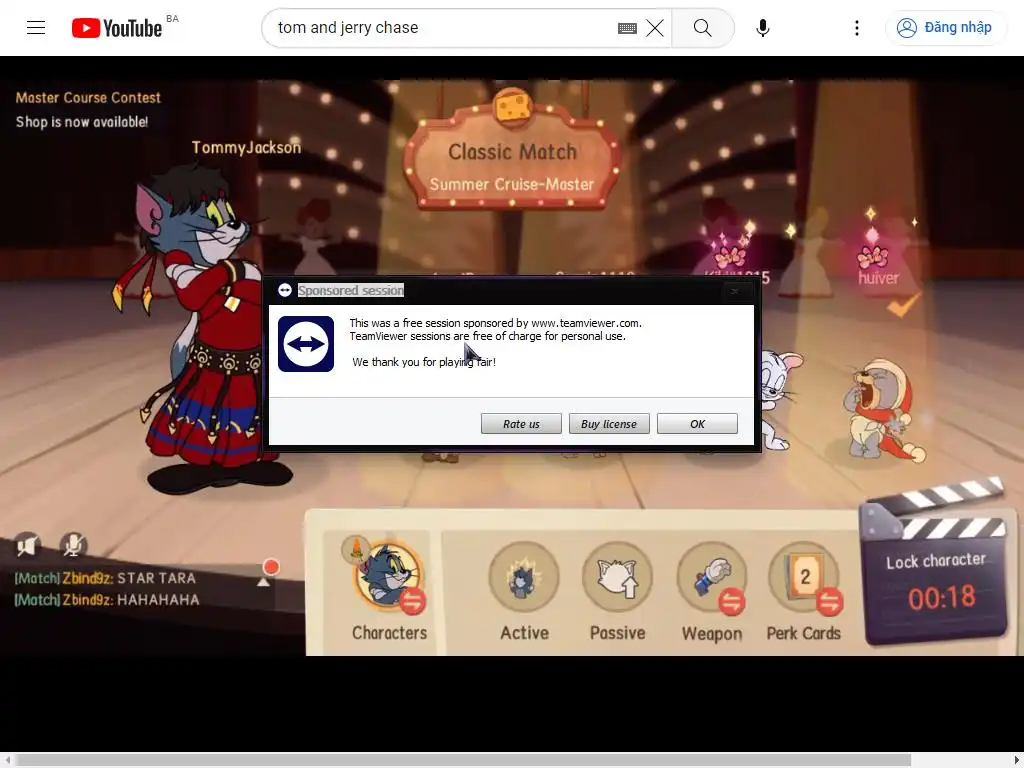Click the red chat notification dot

tap(271, 567)
